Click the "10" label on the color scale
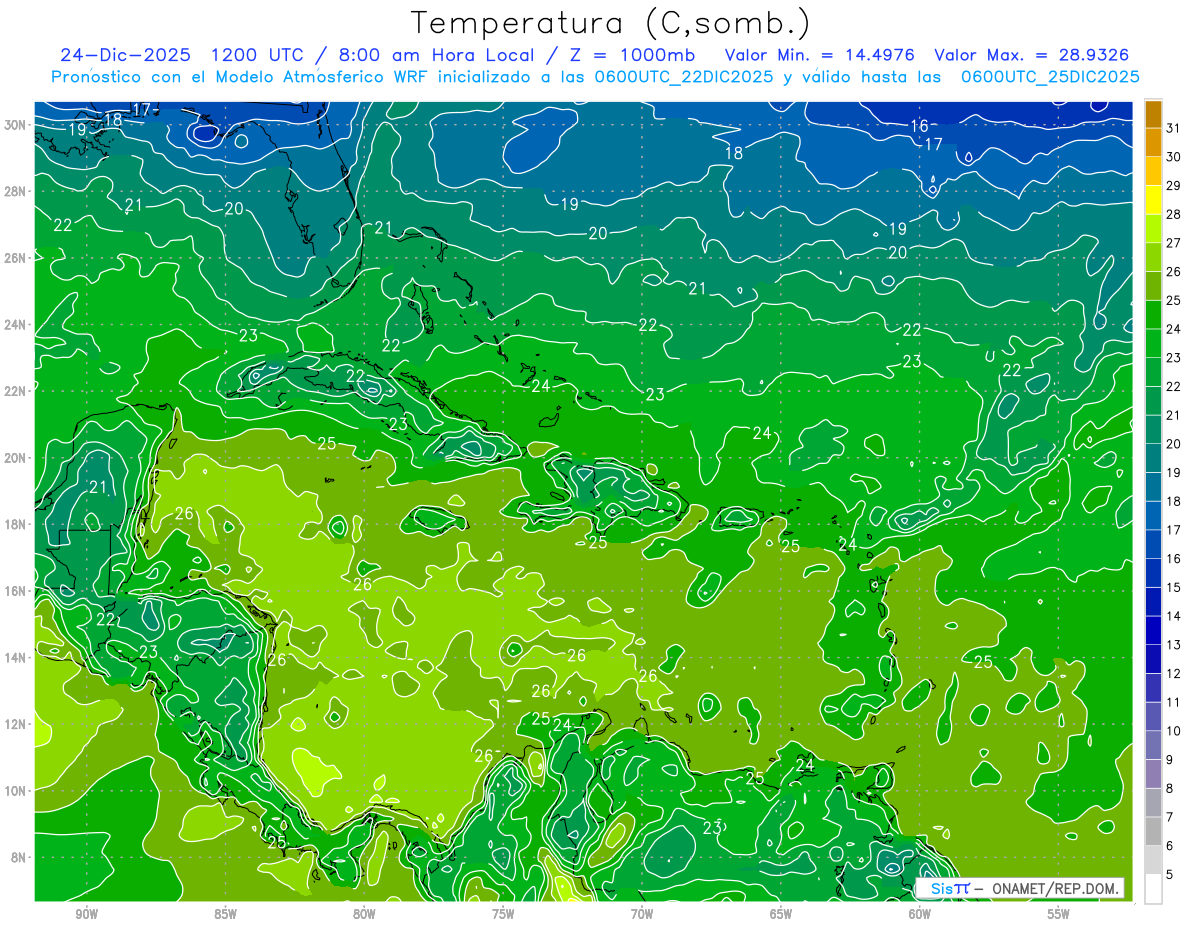The height and width of the screenshot is (927, 1200). tap(1174, 731)
